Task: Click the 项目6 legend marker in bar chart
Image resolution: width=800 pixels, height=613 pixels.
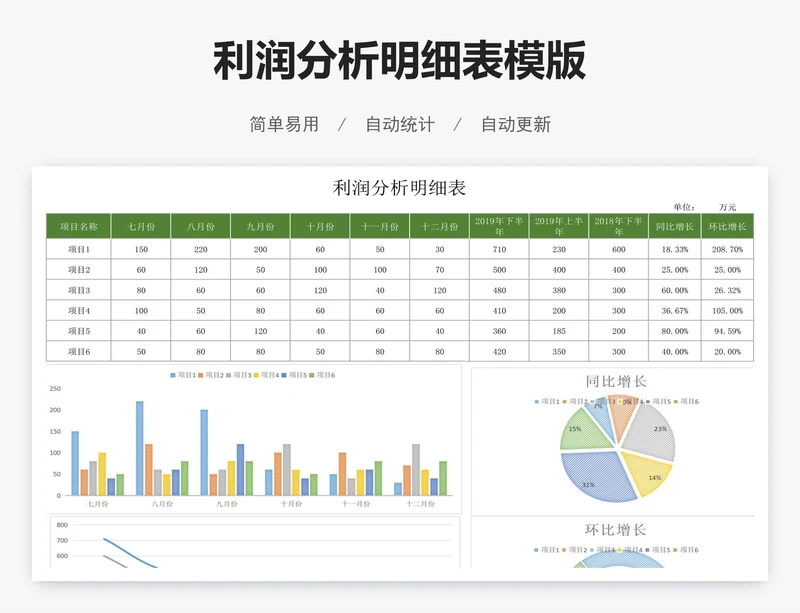Action: point(313,375)
